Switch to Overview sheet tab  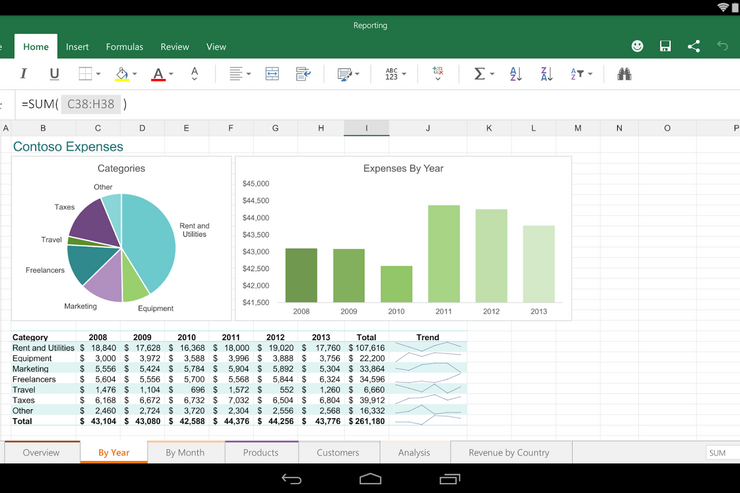click(42, 452)
